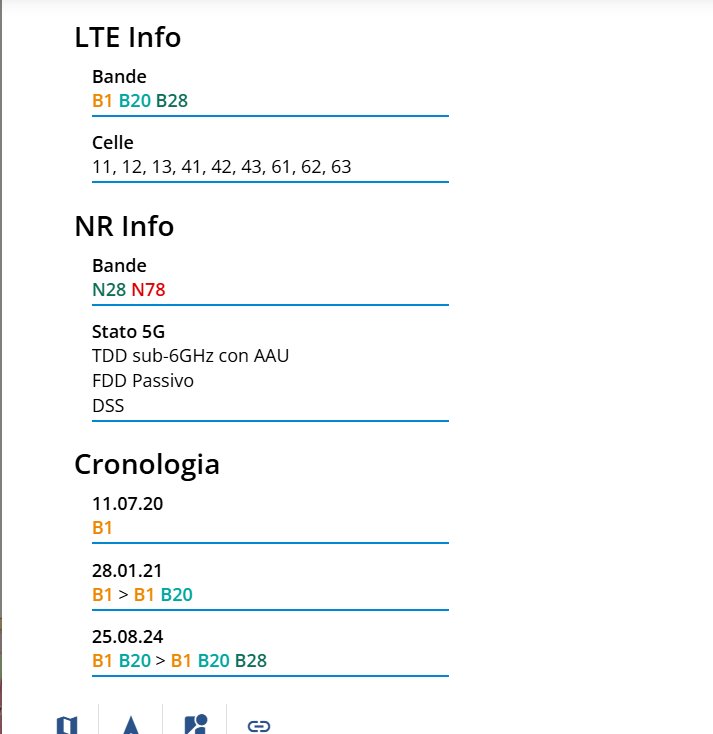Select the 11.07.20 history entry date
The height and width of the screenshot is (734, 713).
127,503
